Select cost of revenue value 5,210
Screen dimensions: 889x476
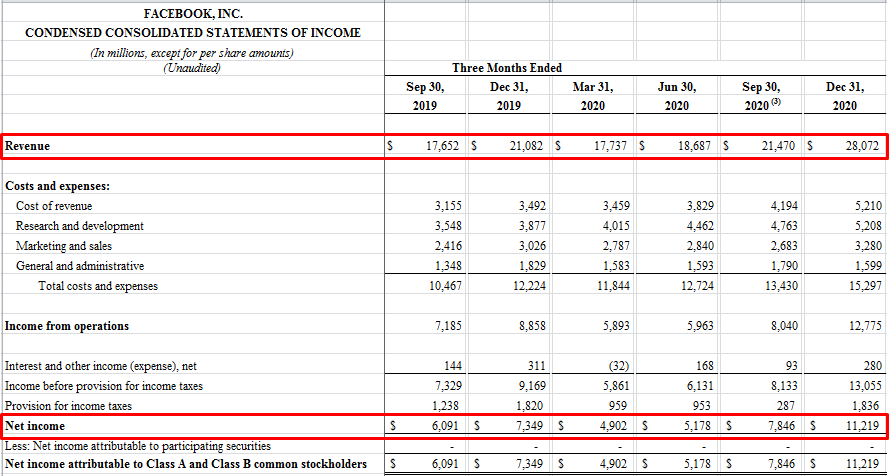(868, 206)
